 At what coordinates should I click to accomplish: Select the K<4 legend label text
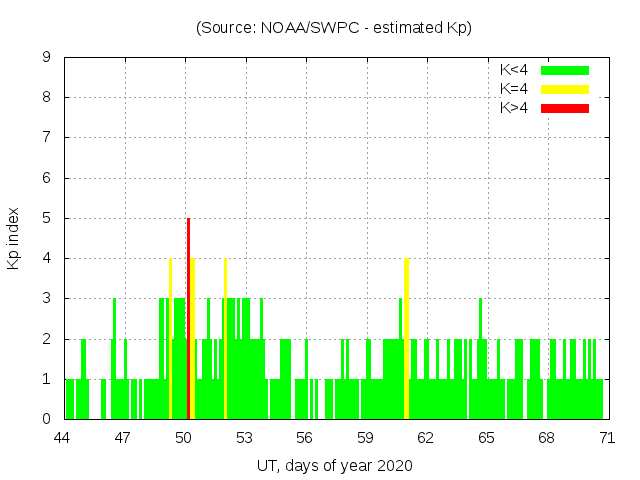tap(516, 70)
